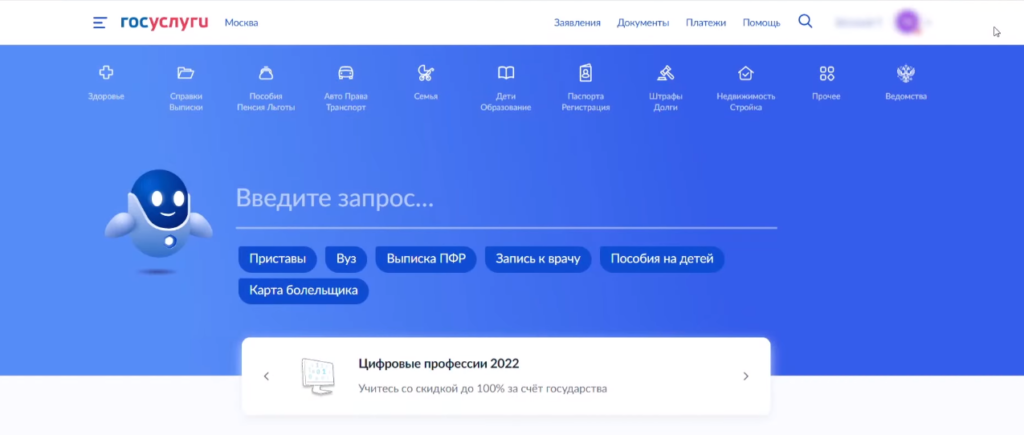Open the user profile avatar
This screenshot has width=1024, height=435.
(x=908, y=22)
